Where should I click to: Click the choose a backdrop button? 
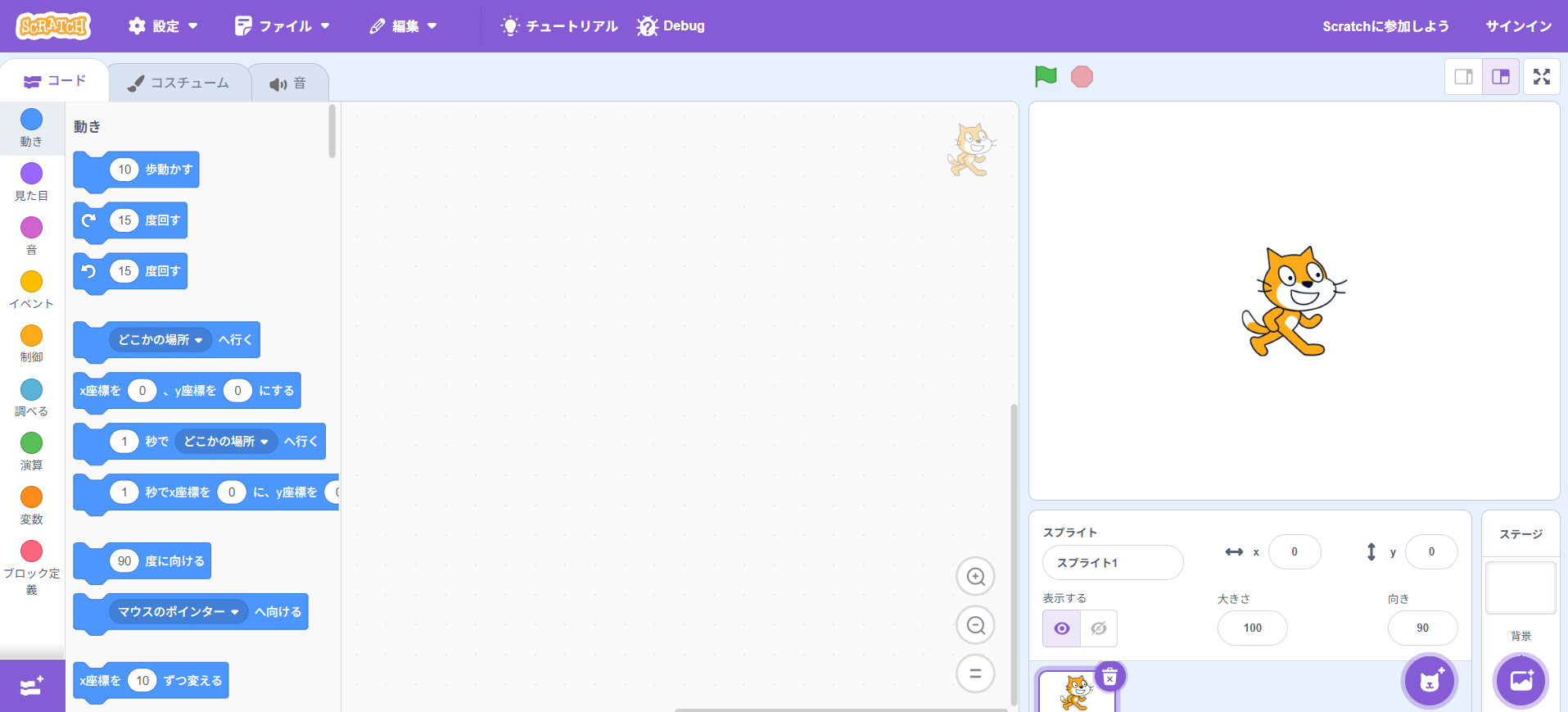(x=1521, y=681)
